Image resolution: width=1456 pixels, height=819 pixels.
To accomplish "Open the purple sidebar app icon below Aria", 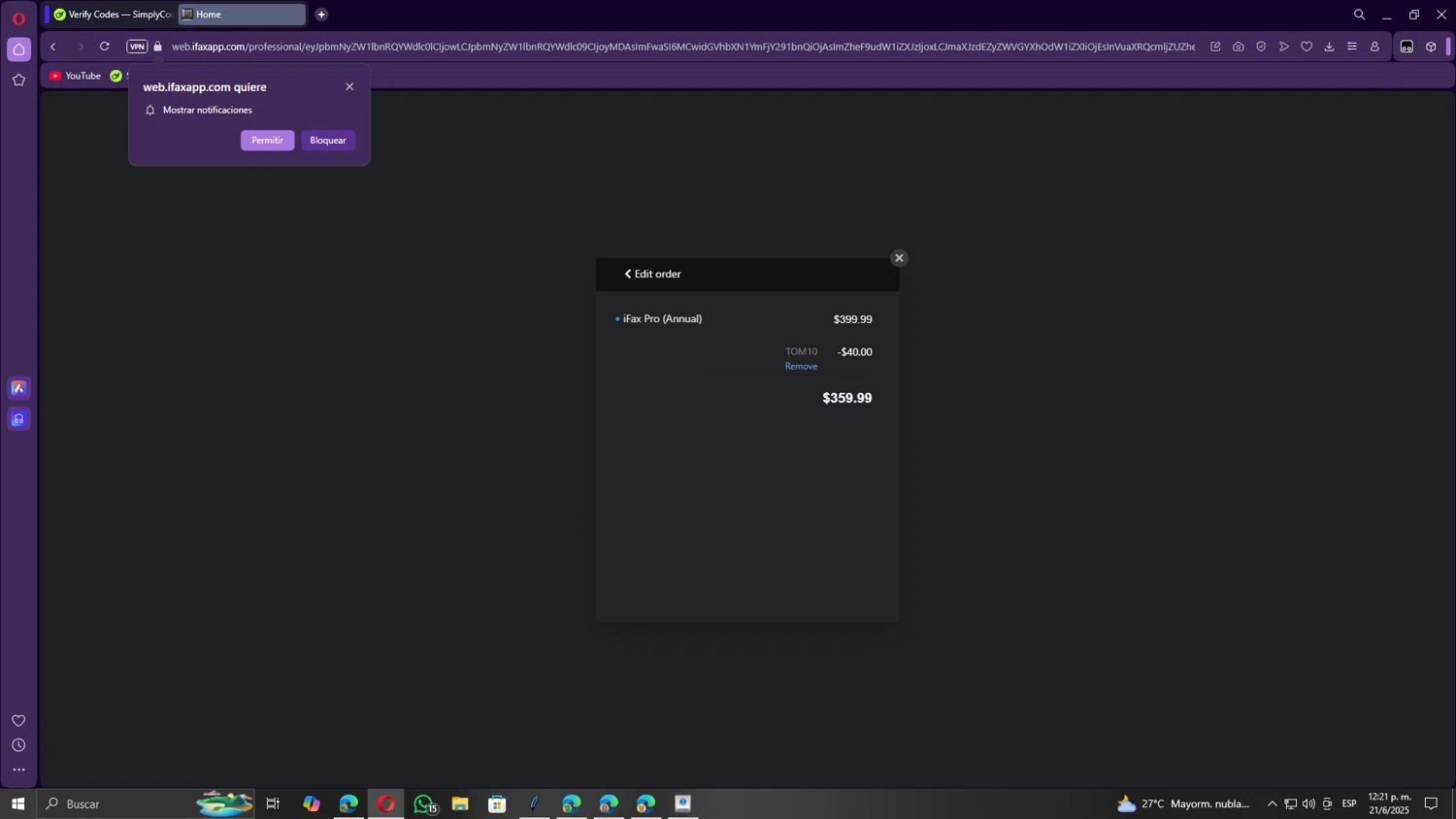I will (x=18, y=419).
